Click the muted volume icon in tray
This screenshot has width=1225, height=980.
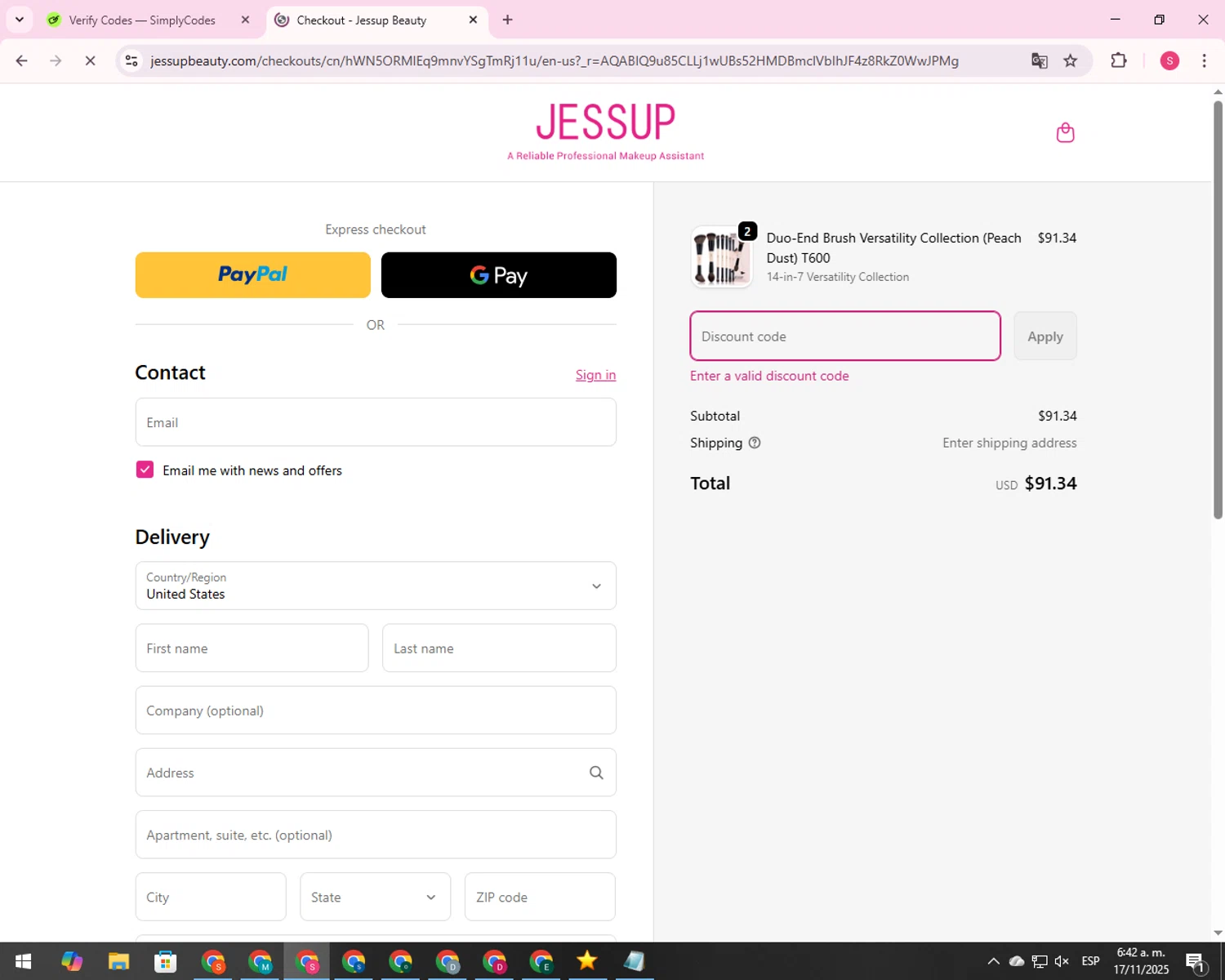[x=1062, y=961]
